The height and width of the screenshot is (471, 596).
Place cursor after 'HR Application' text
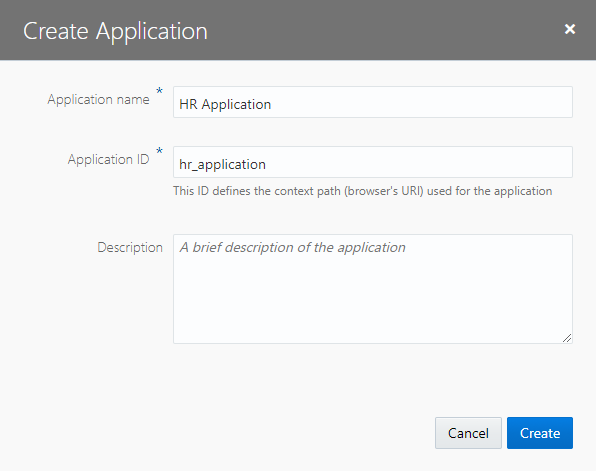[x=272, y=104]
